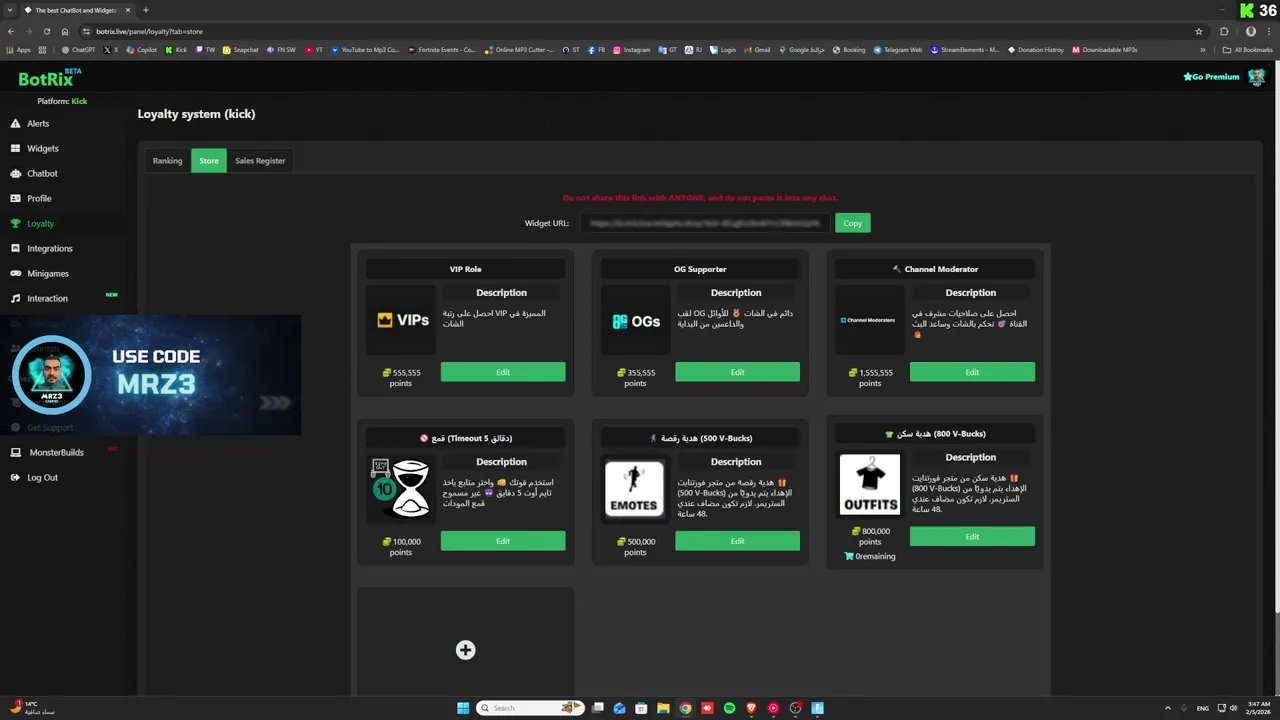Open Brave browser from the taskbar
Image resolution: width=1280 pixels, height=720 pixels.
(x=751, y=708)
